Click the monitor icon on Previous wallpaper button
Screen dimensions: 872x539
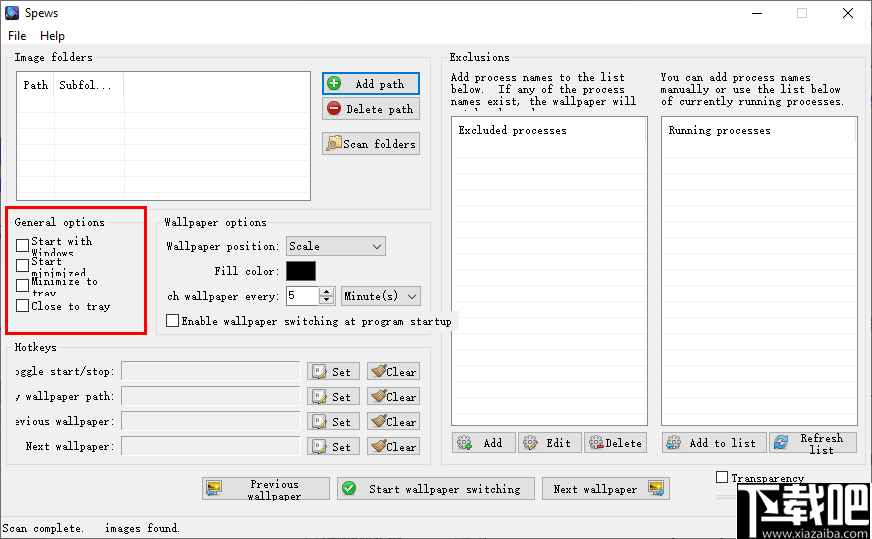pyautogui.click(x=214, y=489)
